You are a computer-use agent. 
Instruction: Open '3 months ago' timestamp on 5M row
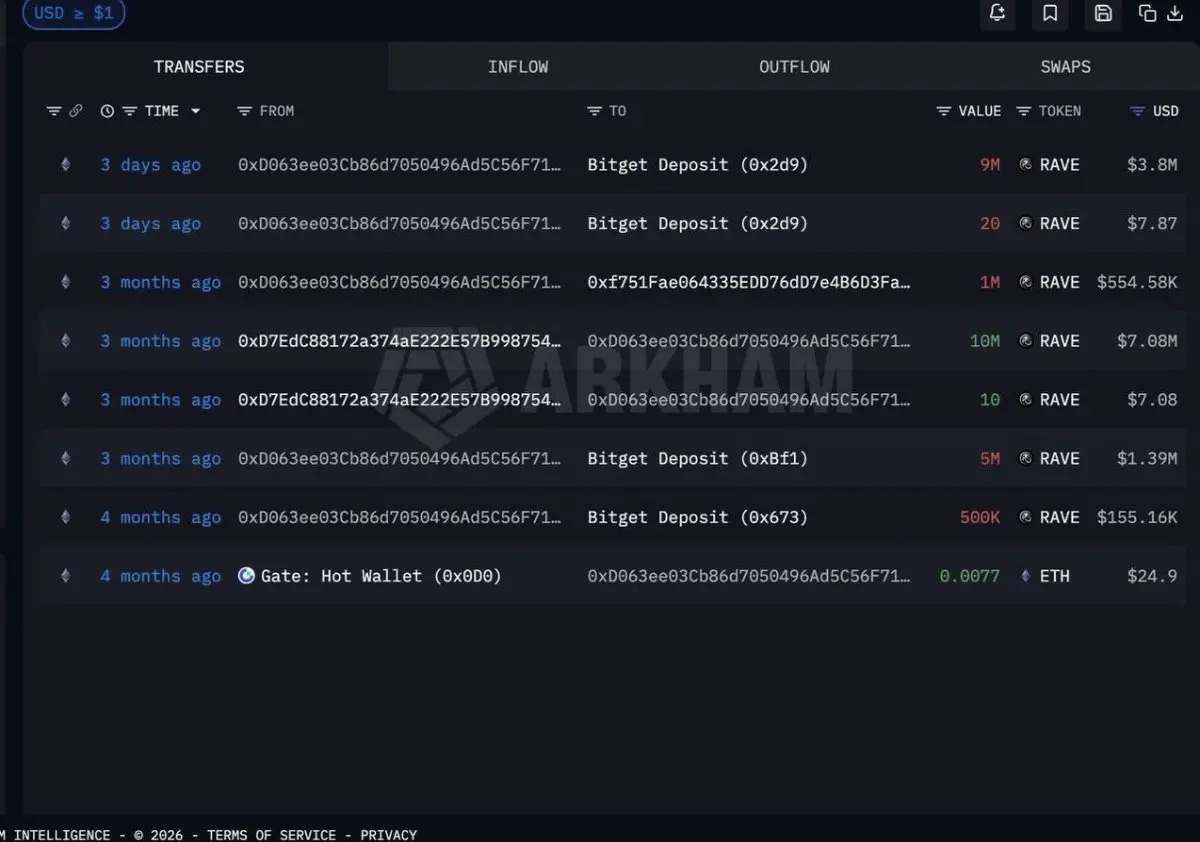160,458
